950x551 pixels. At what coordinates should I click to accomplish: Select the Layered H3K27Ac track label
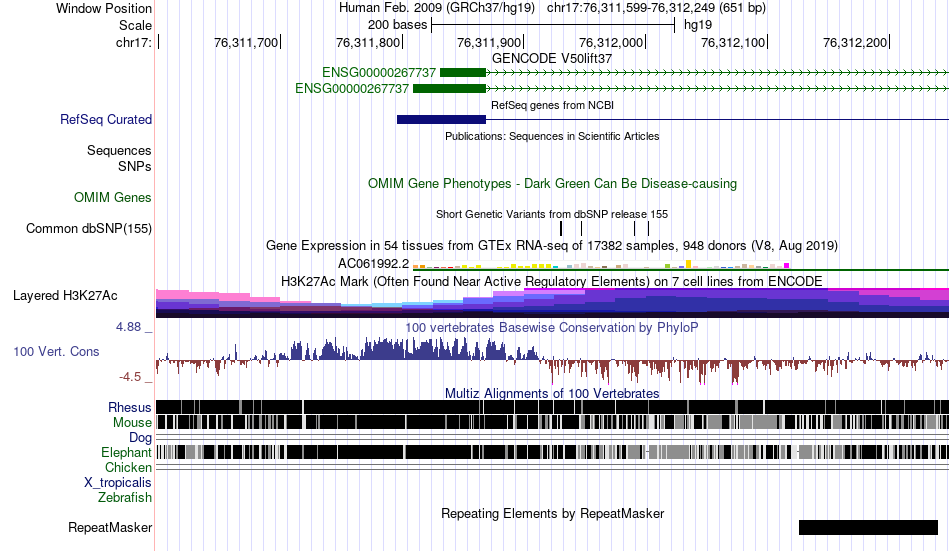[65, 296]
